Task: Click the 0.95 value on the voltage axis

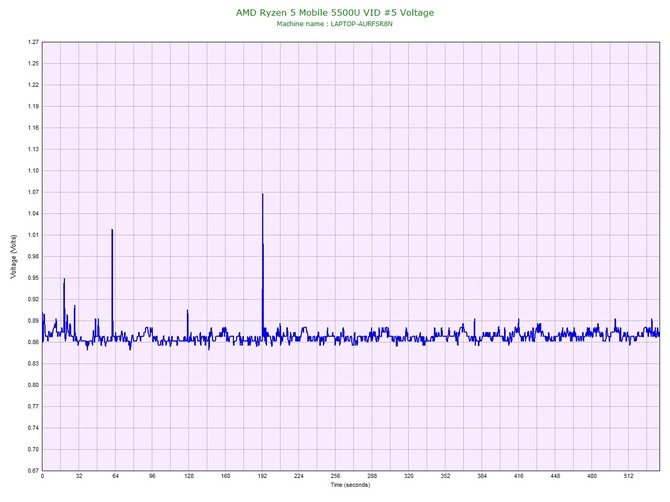Action: pyautogui.click(x=33, y=278)
